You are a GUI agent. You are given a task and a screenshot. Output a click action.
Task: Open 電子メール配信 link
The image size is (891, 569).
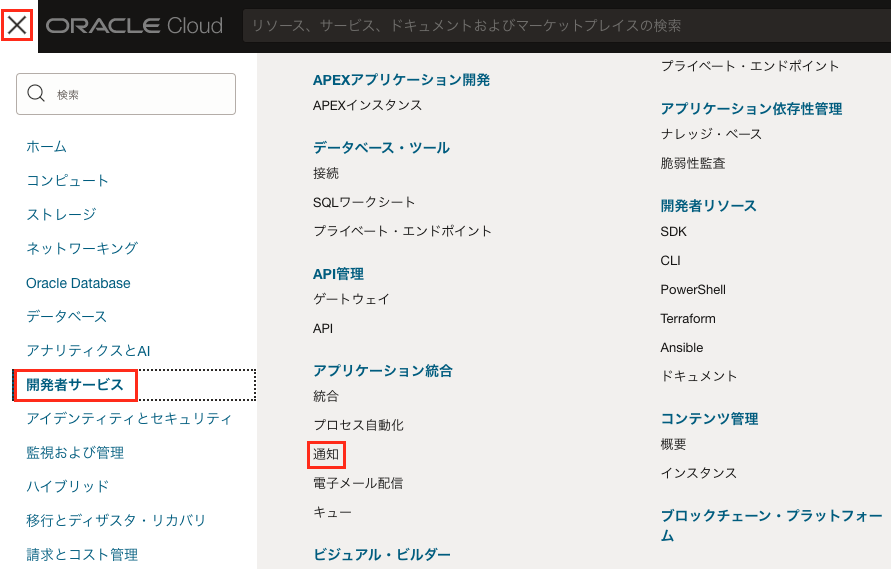pyautogui.click(x=358, y=483)
